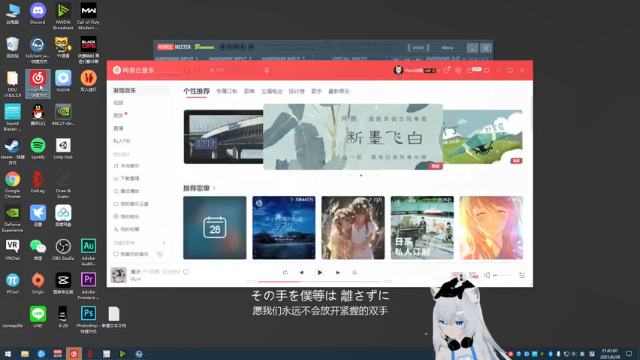Screen dimensions: 640x360
Task: Expand the 推荐歌单 section arrow
Action: (214, 188)
